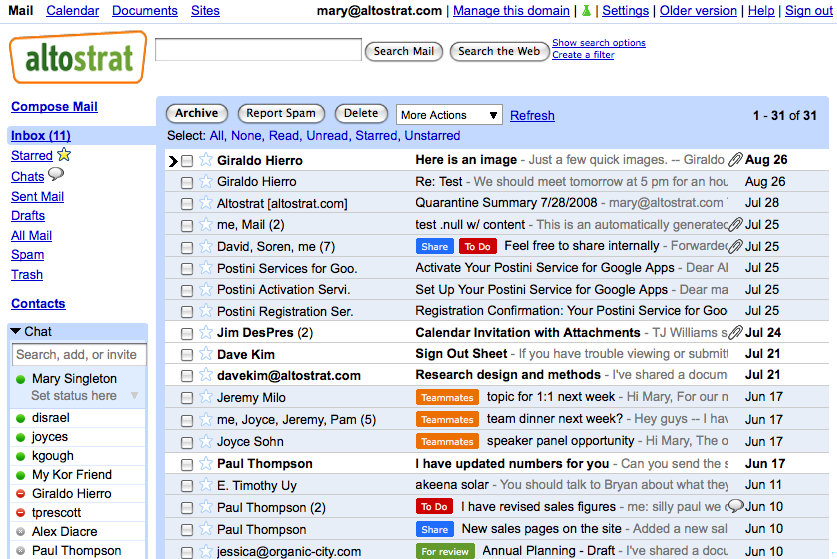837x559 pixels.
Task: Click Teammates label on team dinner email
Action: pyautogui.click(x=447, y=419)
